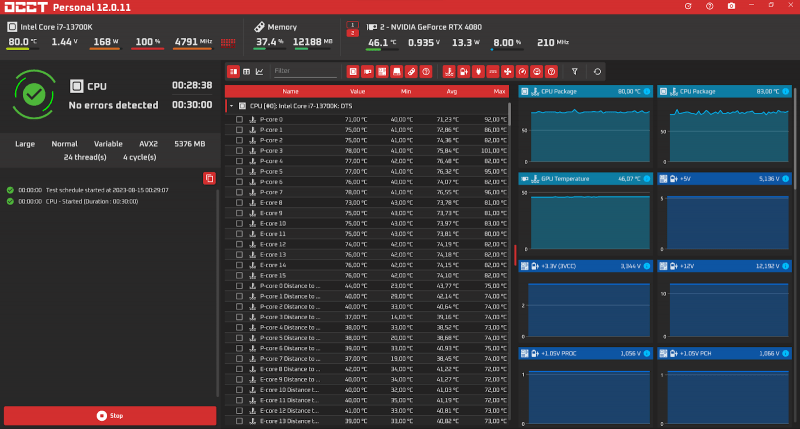The image size is (800, 429).
Task: Click the temperature sensor filter icon
Action: click(449, 72)
